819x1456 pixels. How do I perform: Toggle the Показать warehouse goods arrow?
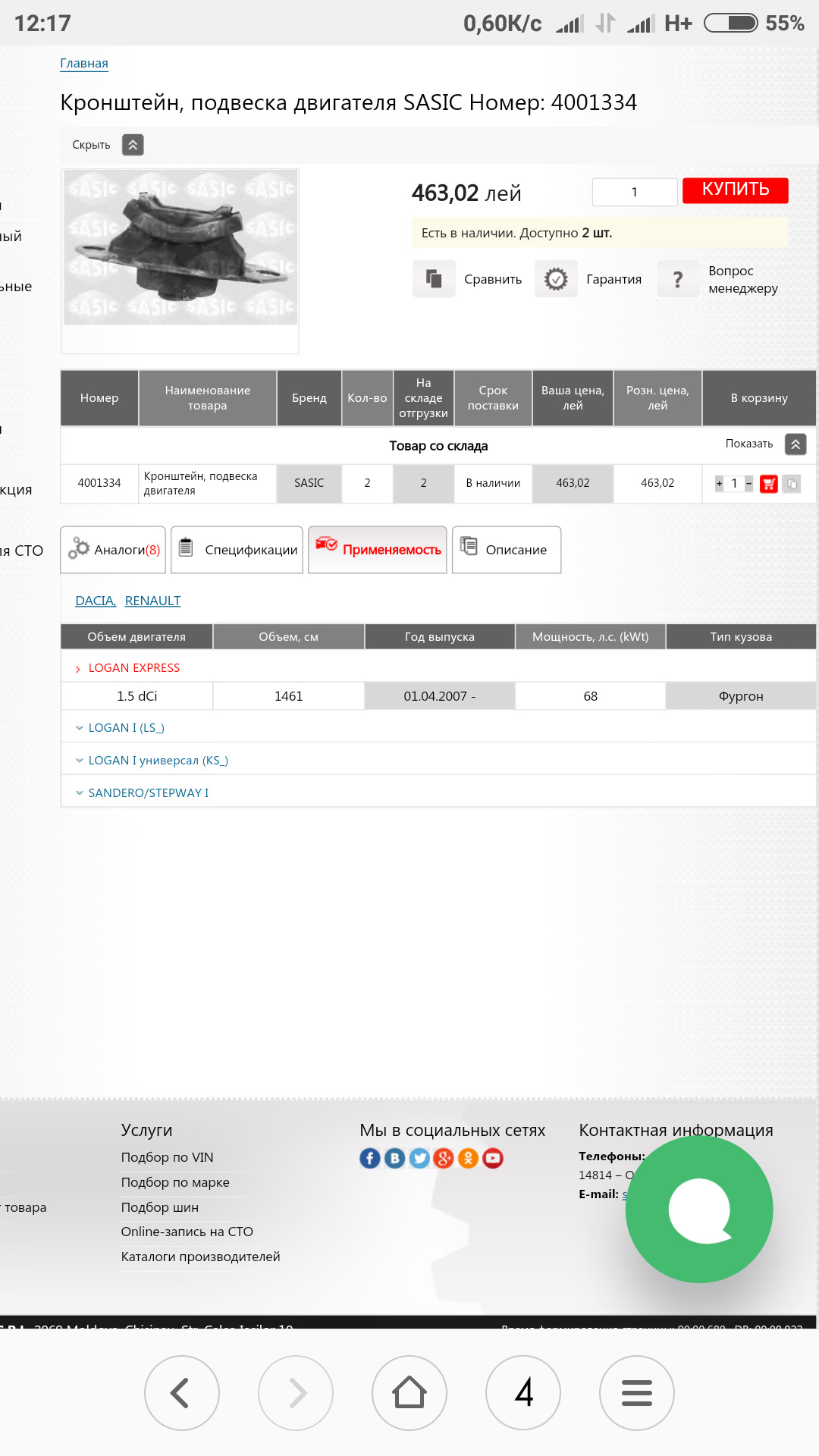tap(795, 444)
